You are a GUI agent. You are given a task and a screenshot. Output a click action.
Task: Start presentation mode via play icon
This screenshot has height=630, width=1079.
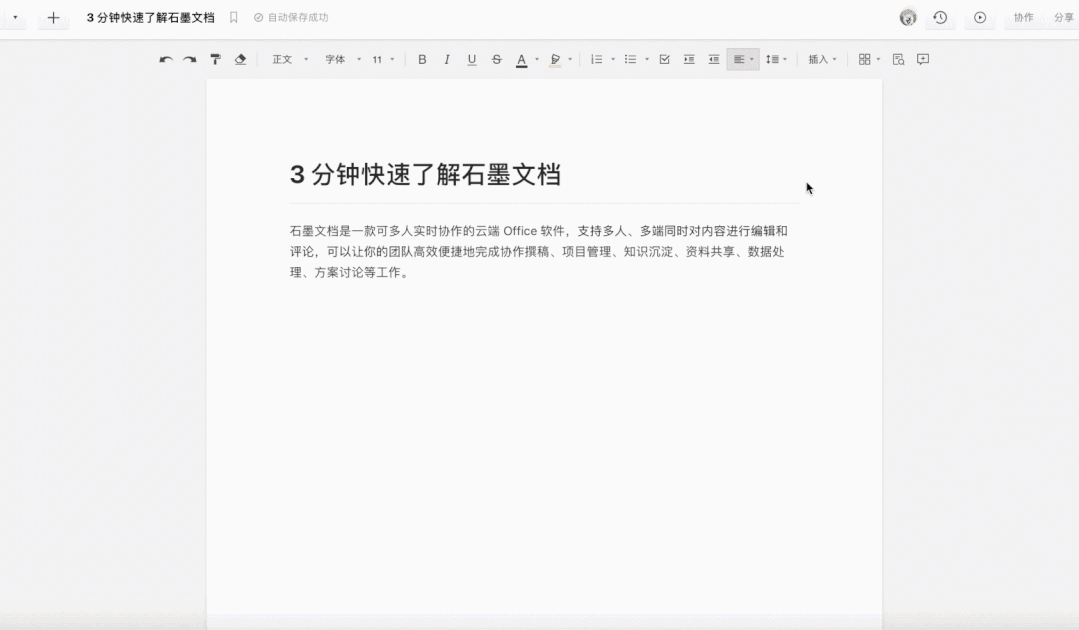(980, 18)
